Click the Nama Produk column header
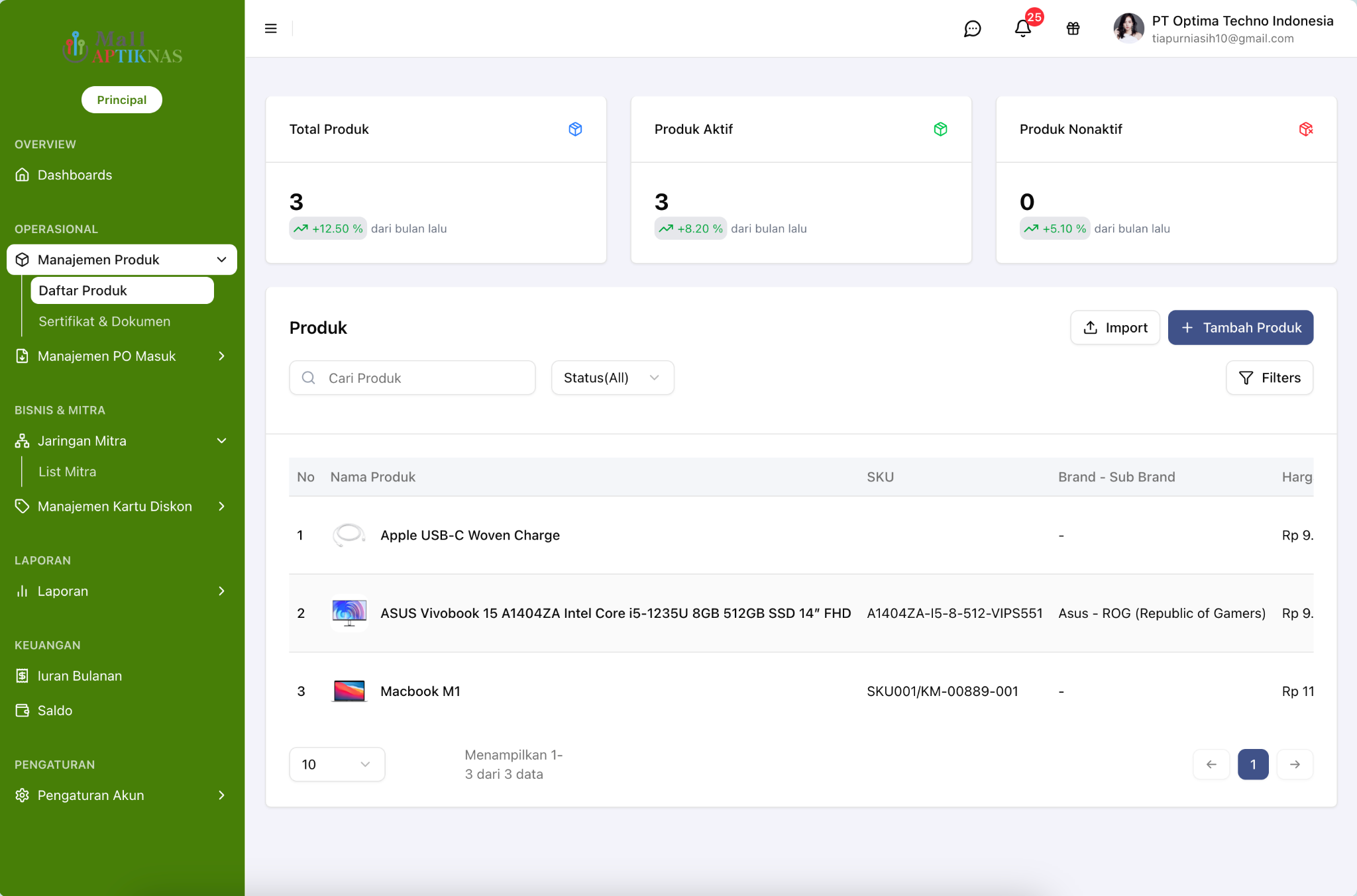The image size is (1357, 896). pos(372,477)
